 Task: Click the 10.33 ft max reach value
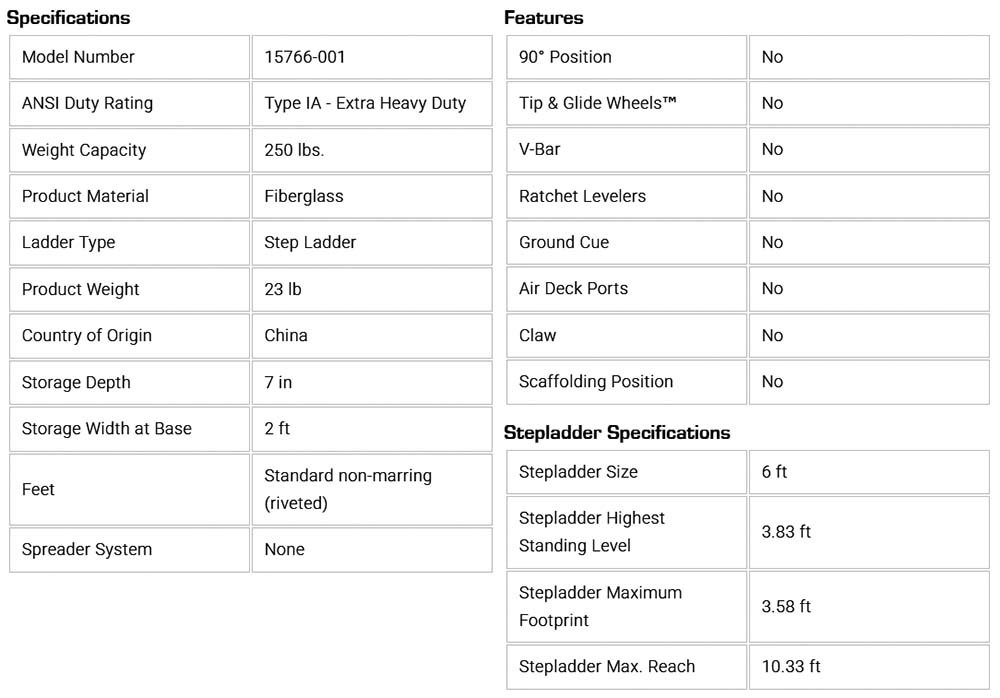(791, 666)
